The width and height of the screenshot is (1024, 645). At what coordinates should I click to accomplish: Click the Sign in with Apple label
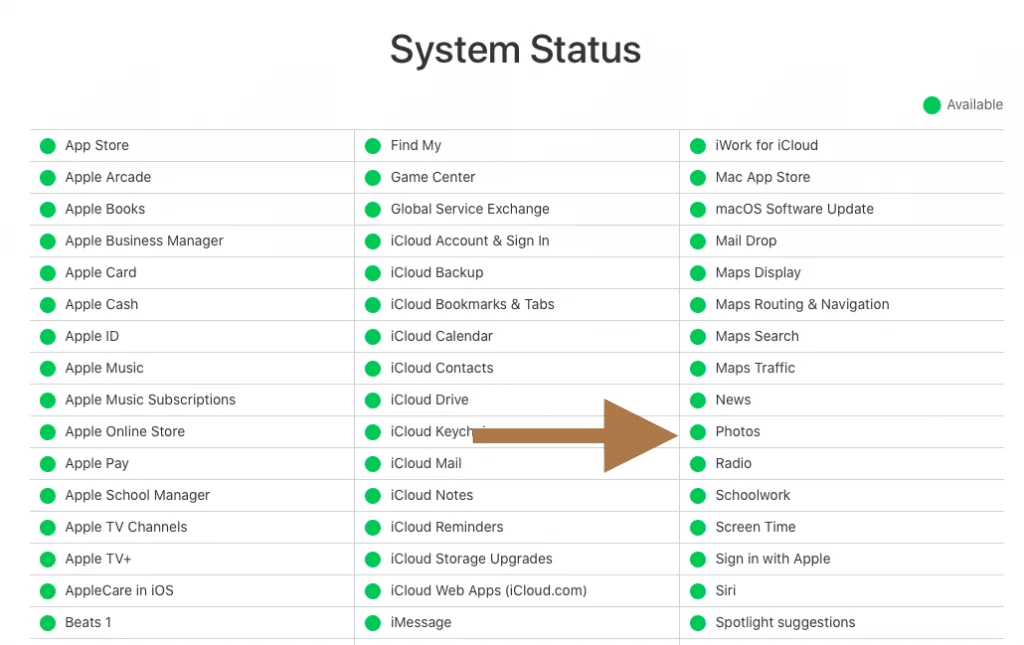[x=773, y=559]
